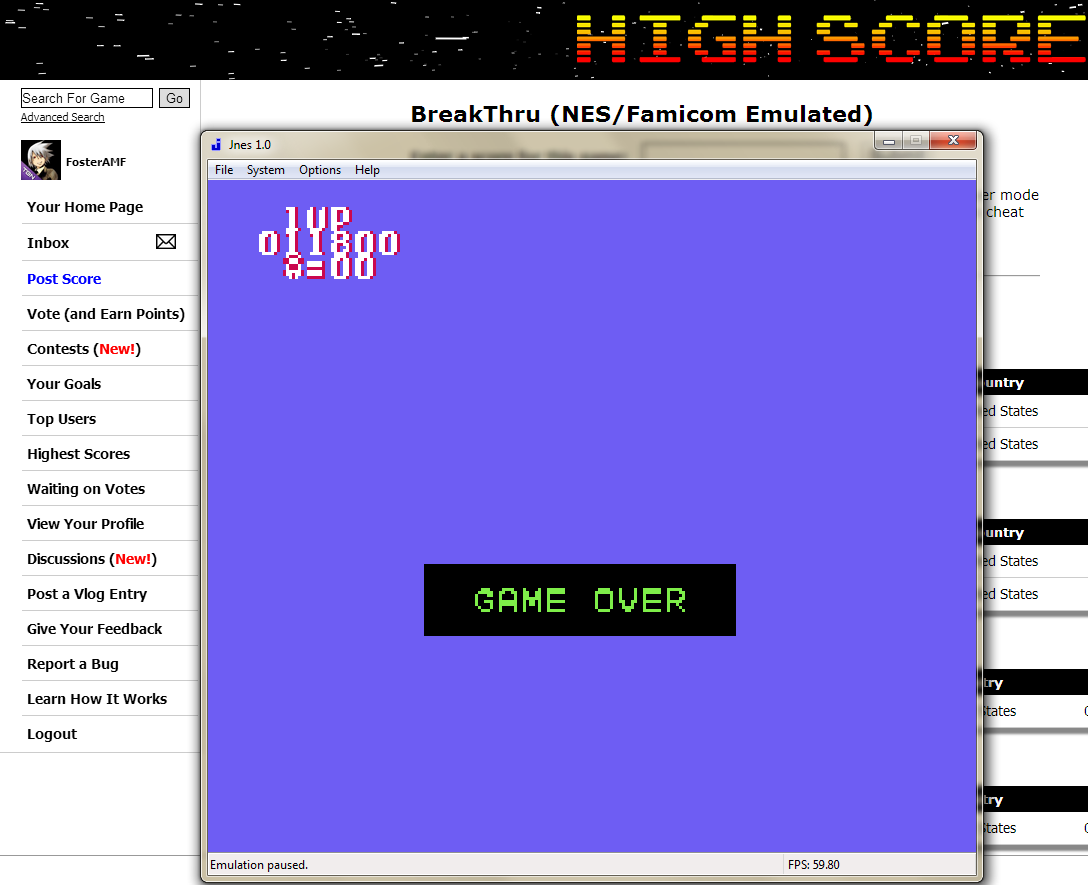Open the Options menu in Jnes
Image resolution: width=1088 pixels, height=885 pixels.
coord(320,170)
